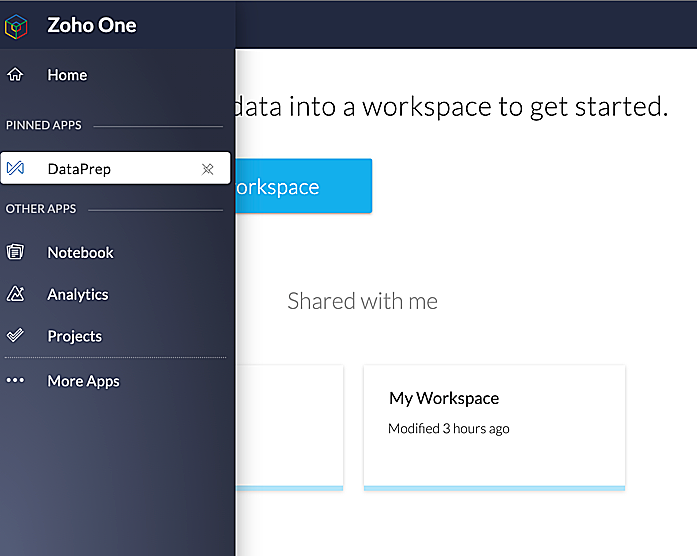Click the Zoho One cube logo
This screenshot has height=556, width=697.
click(16, 26)
